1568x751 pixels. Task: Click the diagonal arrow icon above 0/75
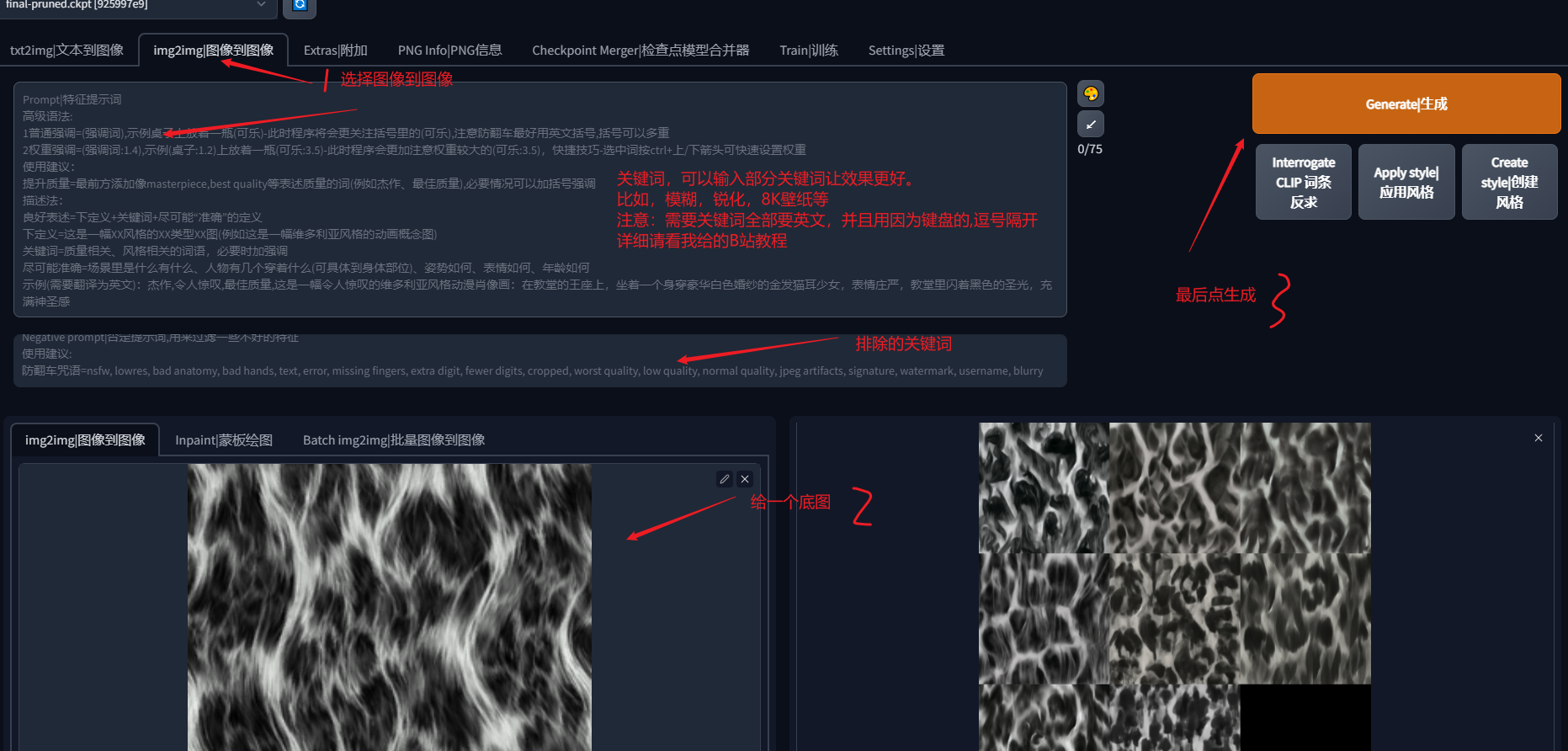(x=1091, y=125)
